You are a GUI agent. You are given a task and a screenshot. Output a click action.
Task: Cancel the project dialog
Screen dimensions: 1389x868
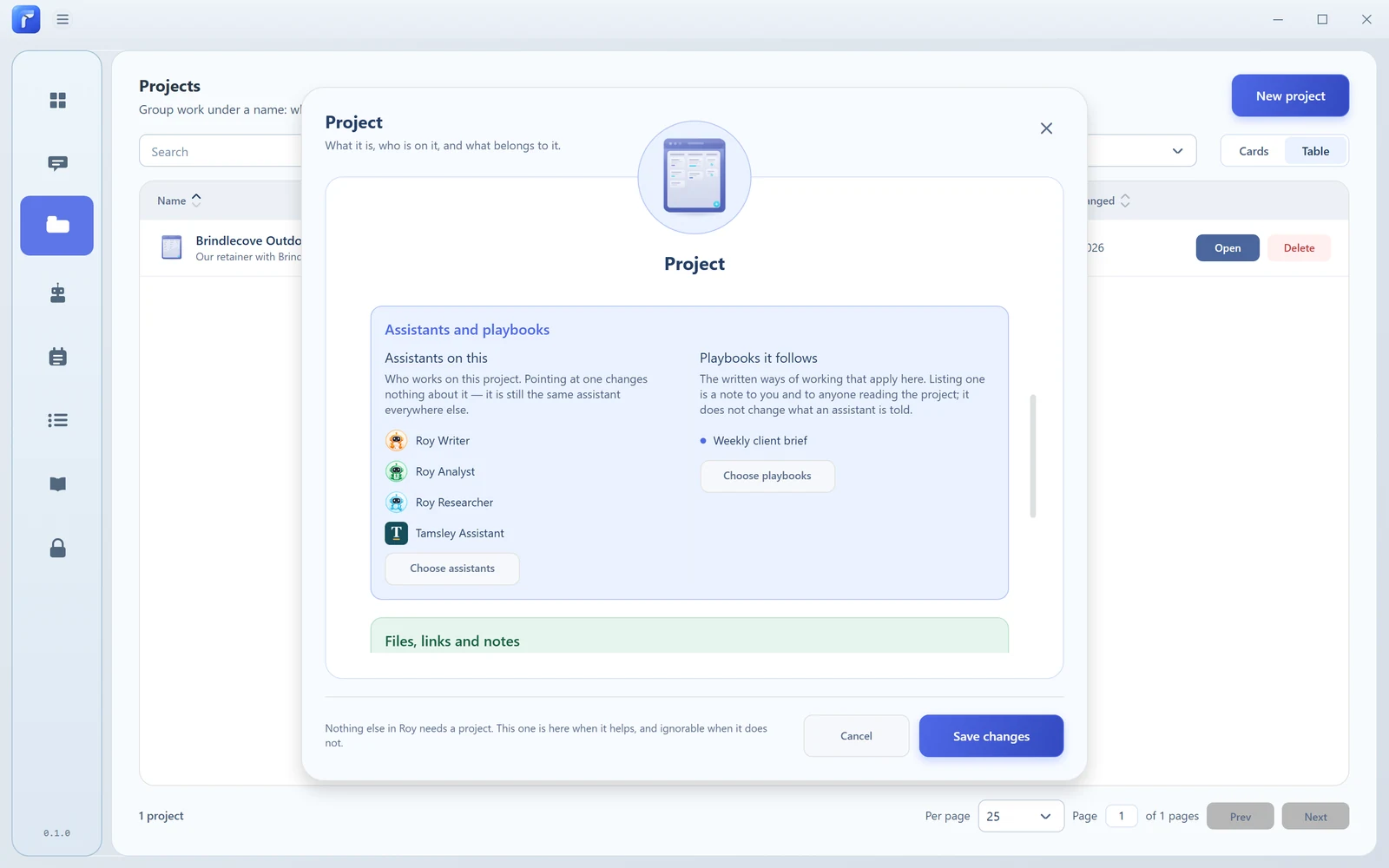(x=856, y=736)
